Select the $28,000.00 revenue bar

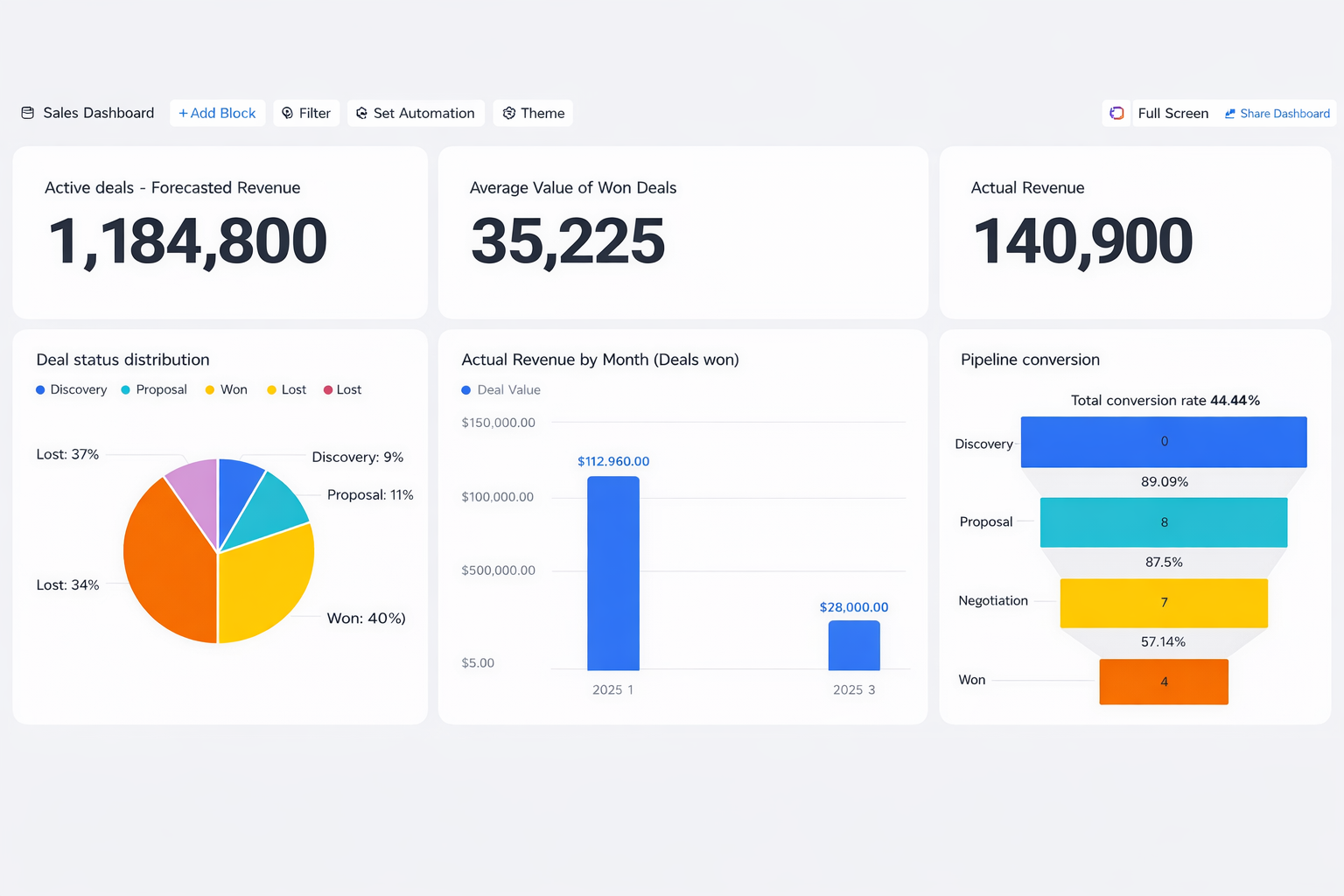[853, 645]
